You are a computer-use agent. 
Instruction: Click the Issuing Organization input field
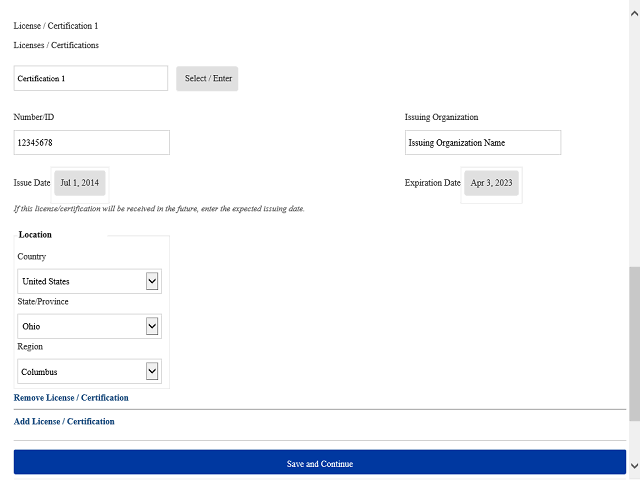click(483, 142)
